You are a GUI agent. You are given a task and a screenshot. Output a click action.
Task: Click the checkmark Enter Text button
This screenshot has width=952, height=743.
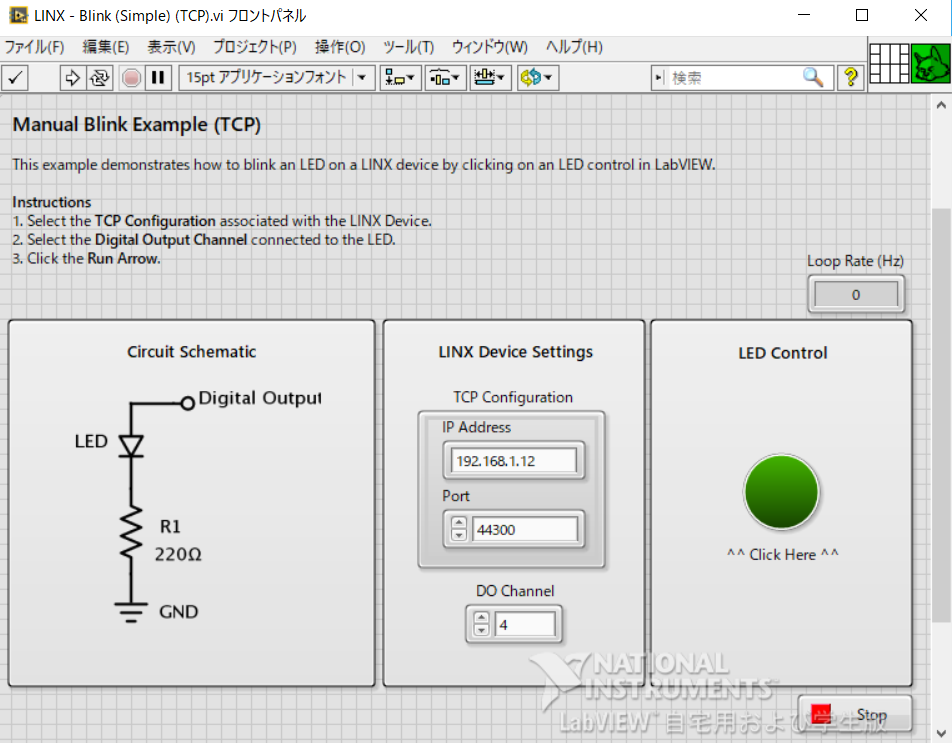15,78
